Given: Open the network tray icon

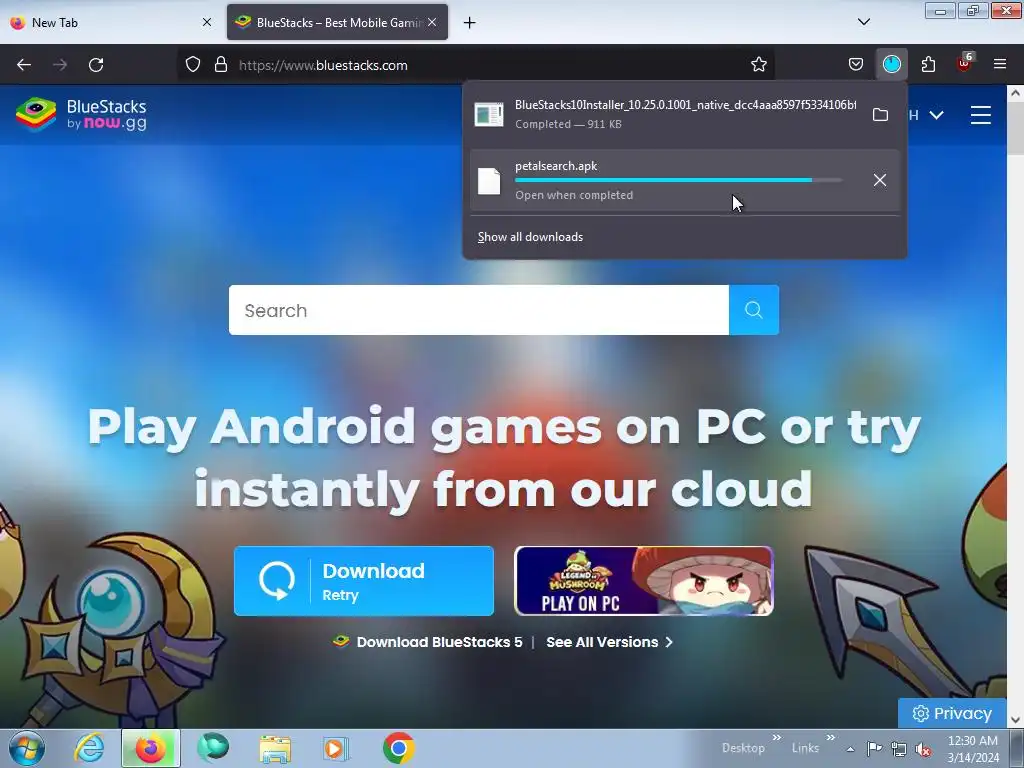Looking at the screenshot, I should click(x=899, y=749).
